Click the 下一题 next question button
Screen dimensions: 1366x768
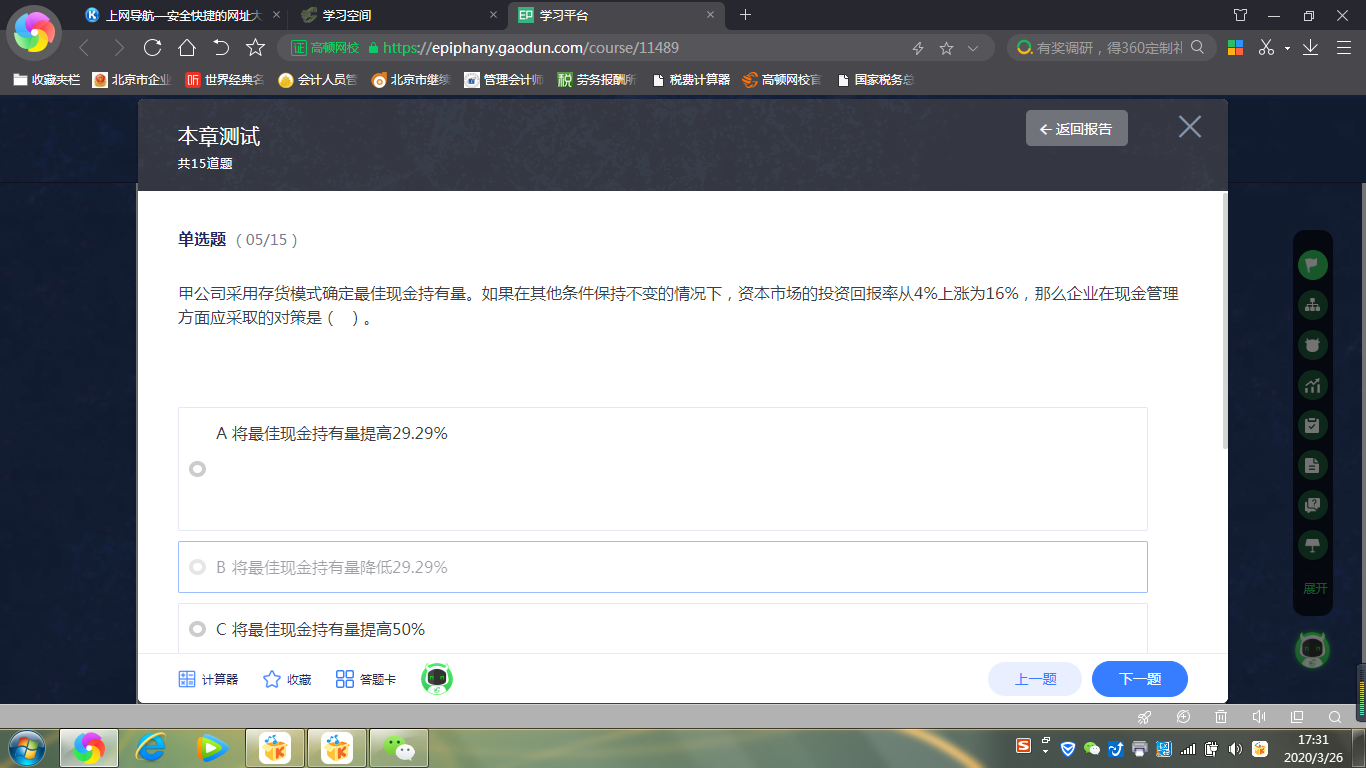tap(1139, 679)
